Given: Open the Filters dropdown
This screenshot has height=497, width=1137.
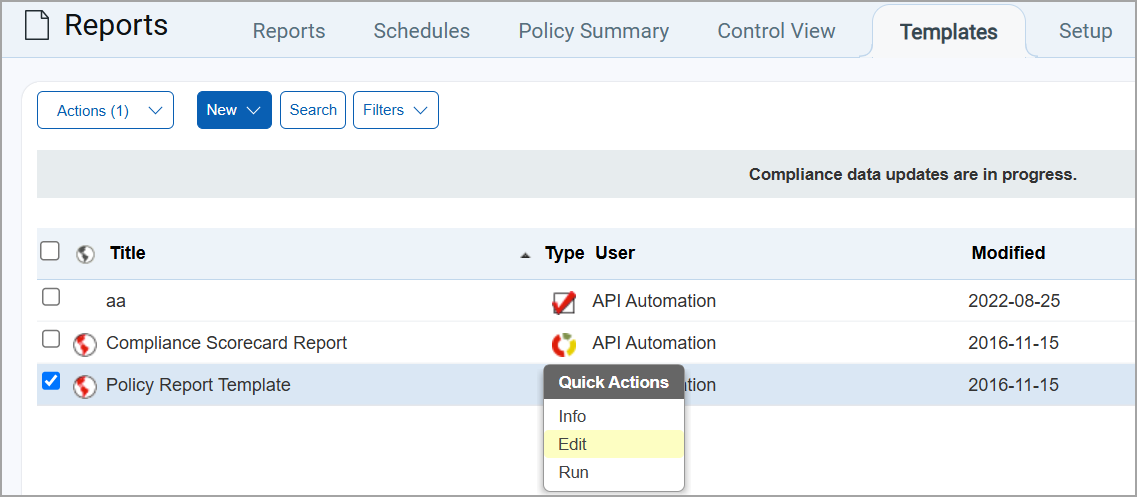Looking at the screenshot, I should tap(396, 110).
